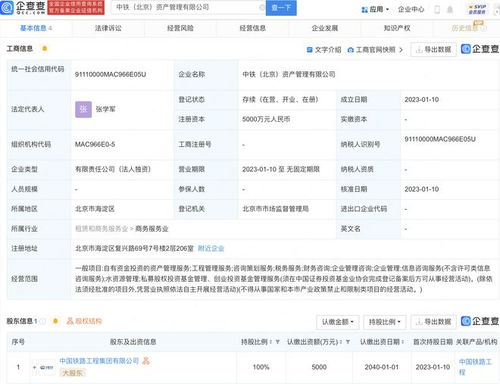The height and width of the screenshot is (384, 500).
Task: Switch to the 基本信息 tab
Action: point(36,28)
